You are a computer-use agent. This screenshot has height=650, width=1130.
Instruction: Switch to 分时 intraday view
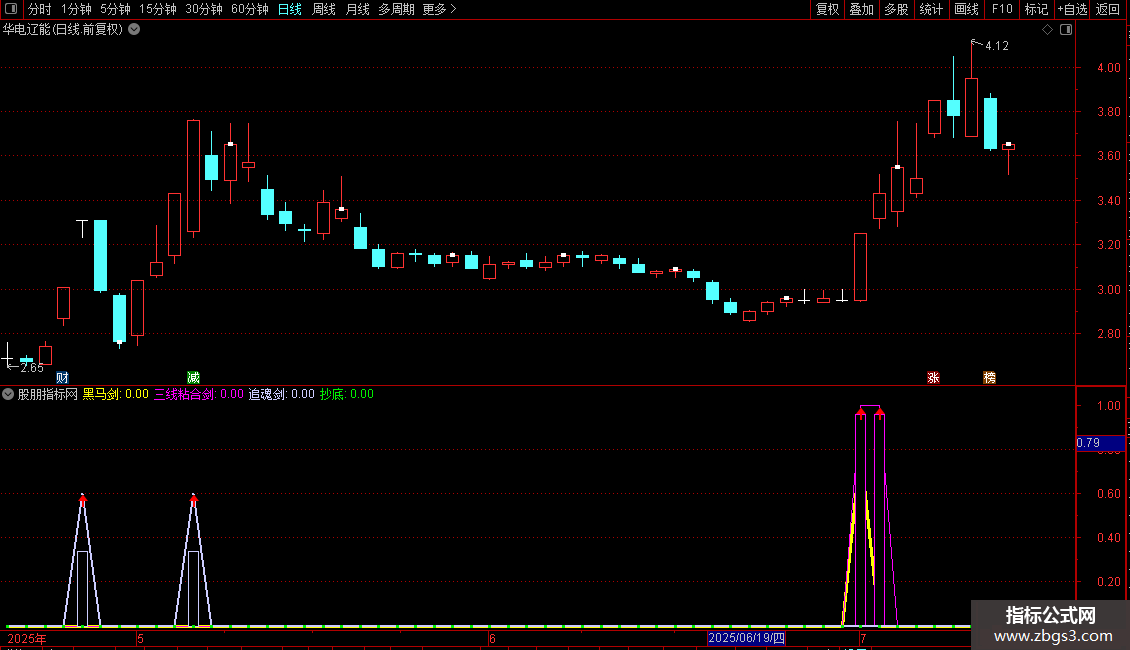click(40, 9)
